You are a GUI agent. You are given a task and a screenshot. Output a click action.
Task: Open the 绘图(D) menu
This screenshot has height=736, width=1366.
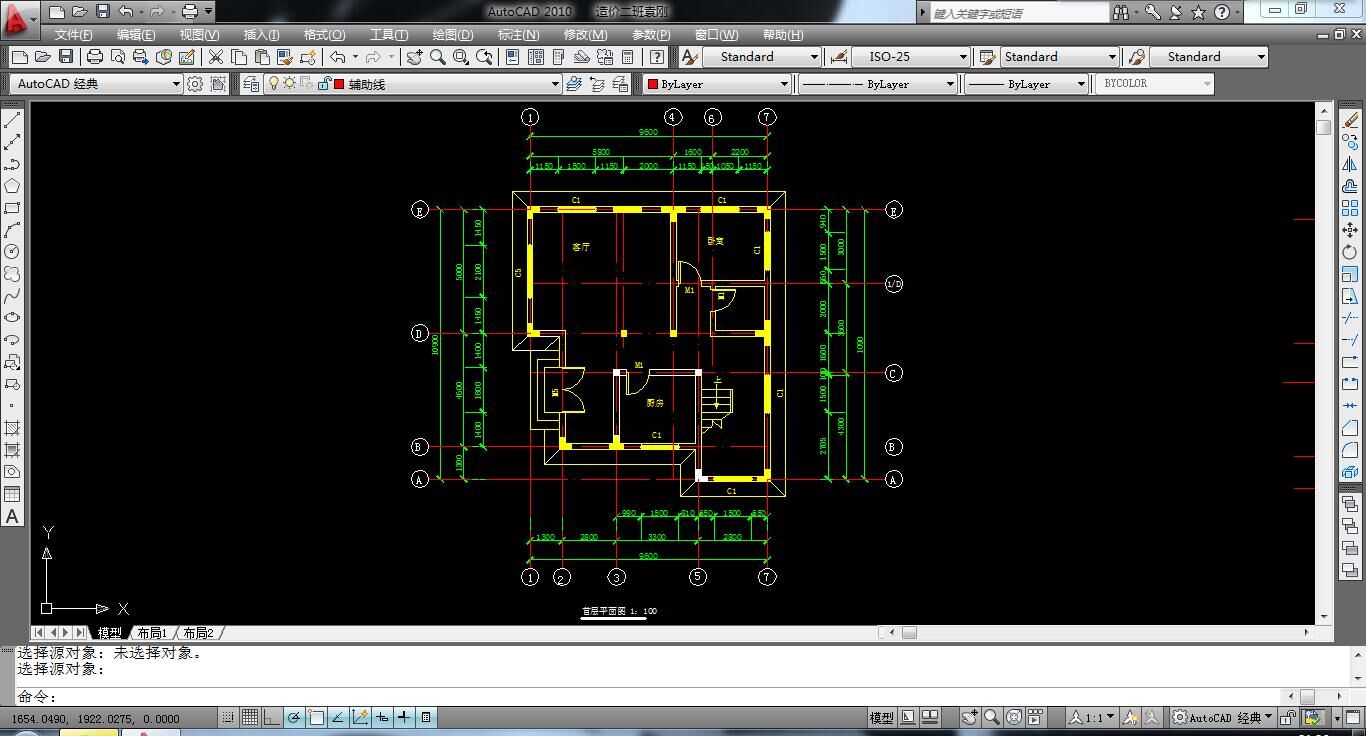[x=452, y=35]
